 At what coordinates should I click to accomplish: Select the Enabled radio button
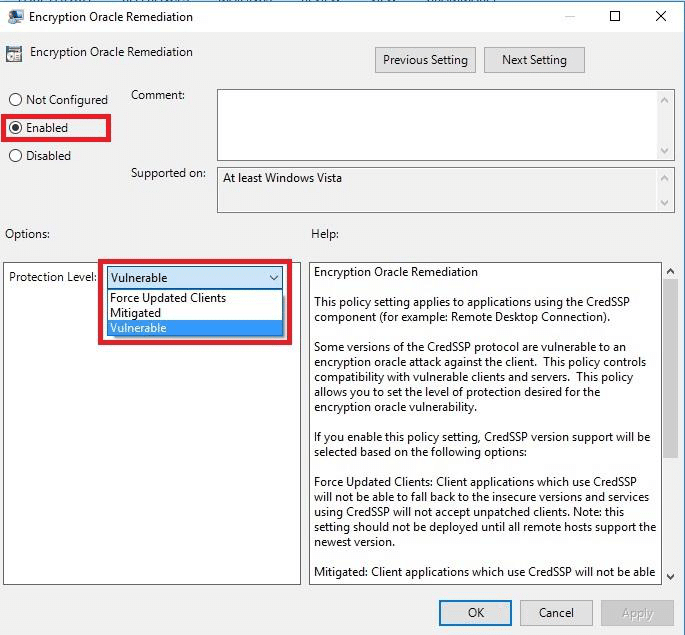pyautogui.click(x=15, y=128)
